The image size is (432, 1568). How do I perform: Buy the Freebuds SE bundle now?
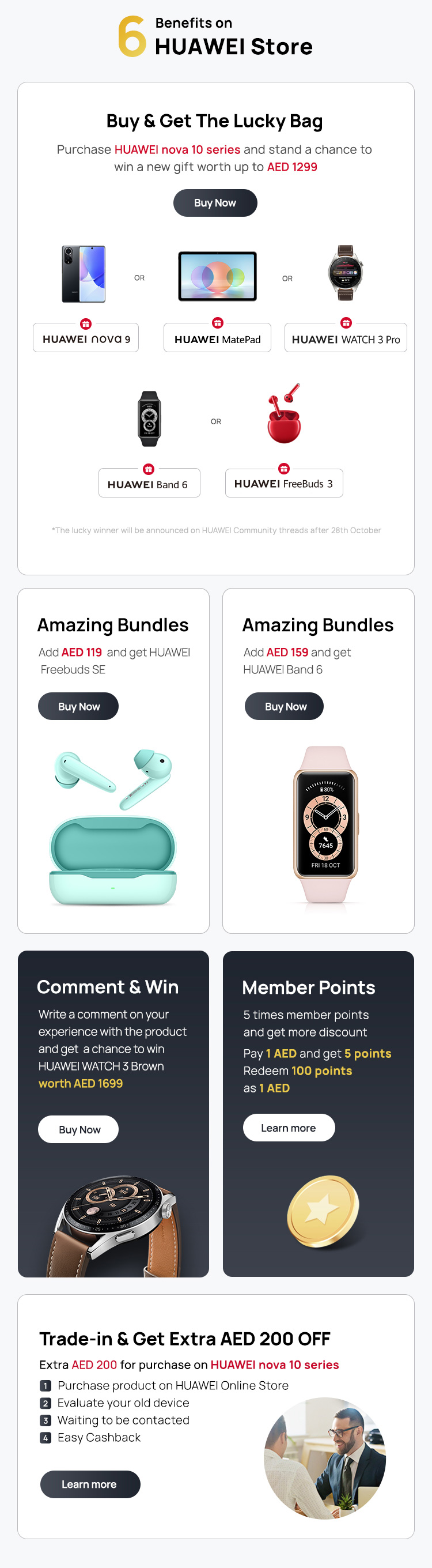[78, 706]
